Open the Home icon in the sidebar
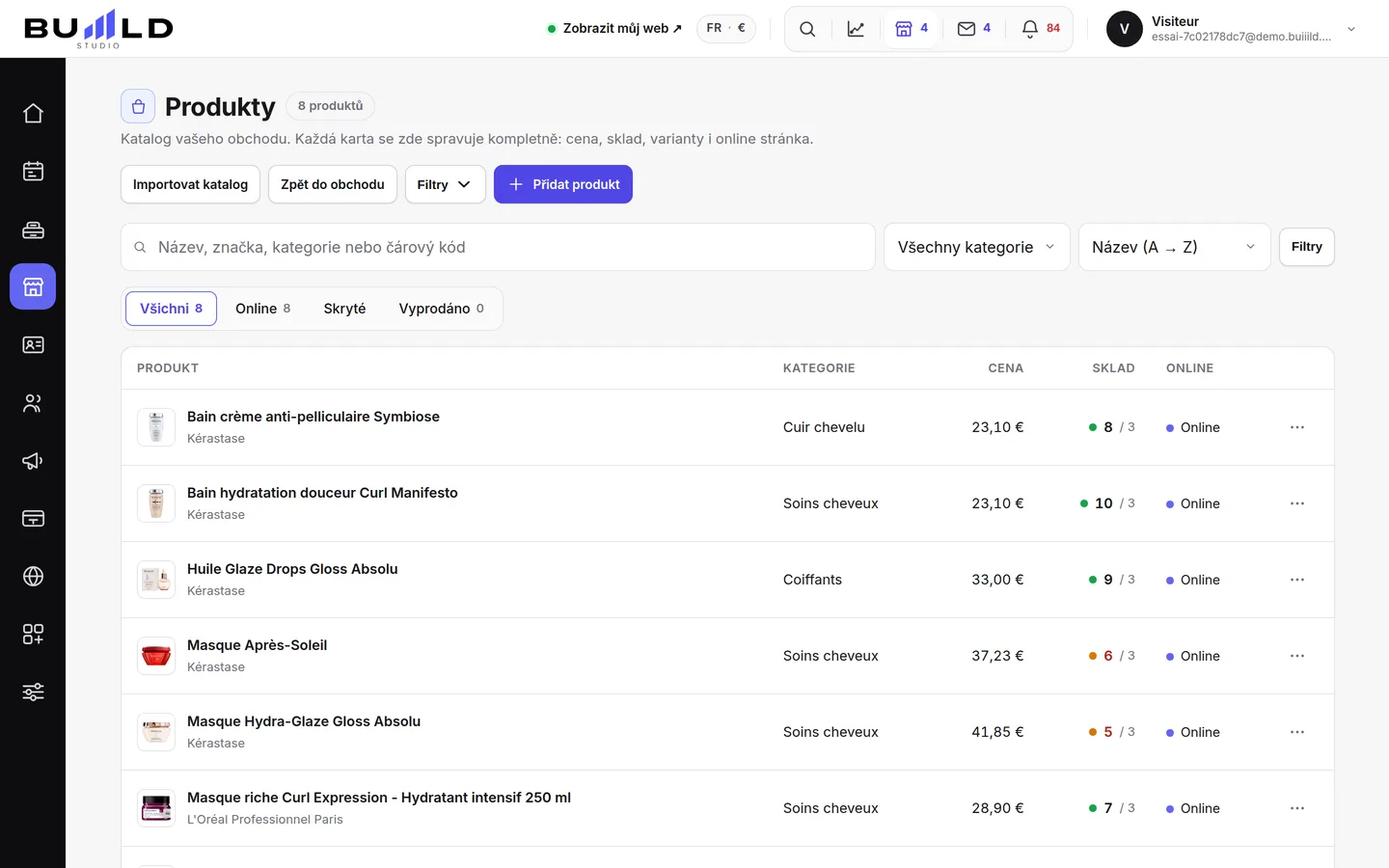The width and height of the screenshot is (1389, 868). [33, 114]
